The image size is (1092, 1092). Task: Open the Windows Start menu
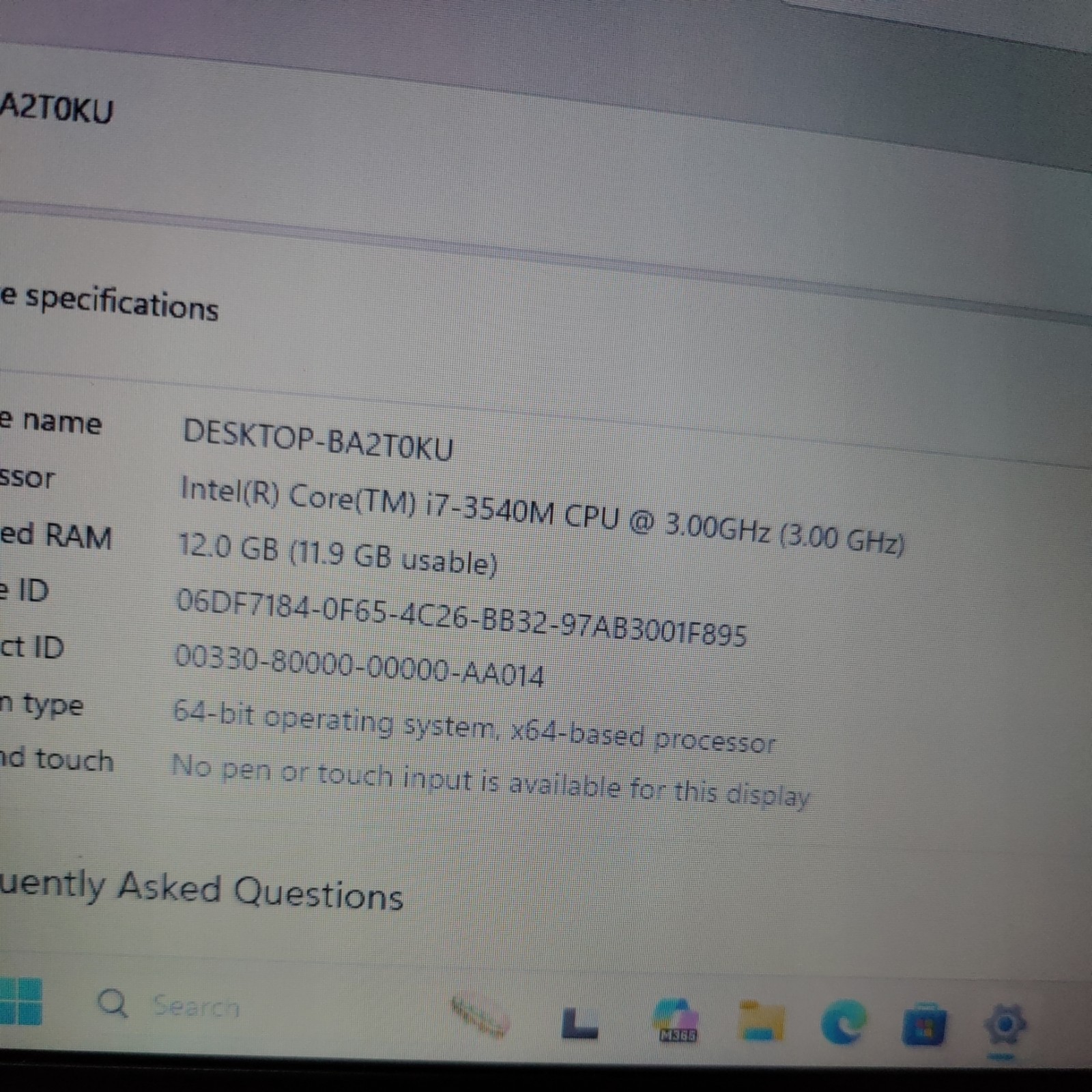[20, 1001]
